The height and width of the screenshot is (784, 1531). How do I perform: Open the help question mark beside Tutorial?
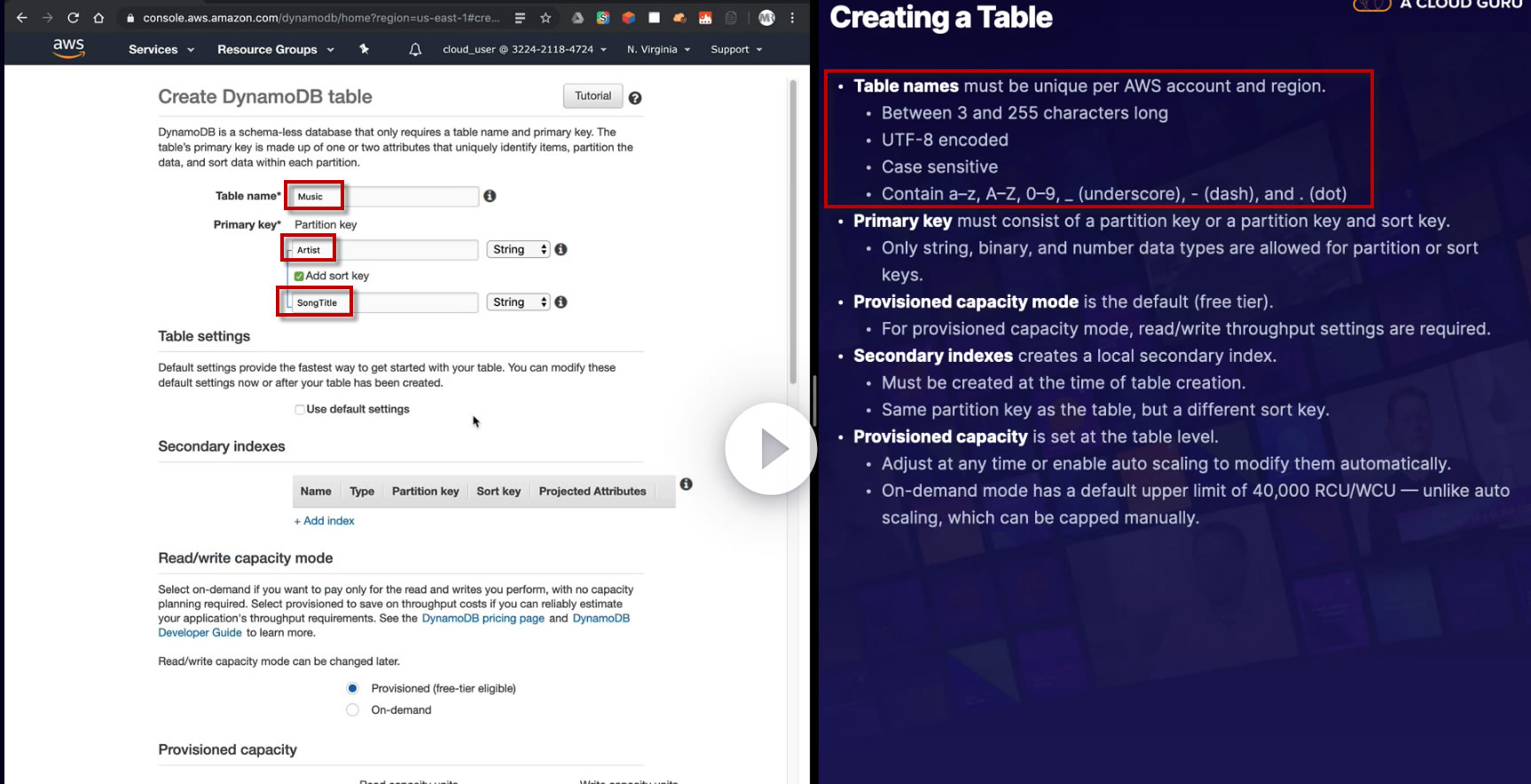click(x=635, y=98)
